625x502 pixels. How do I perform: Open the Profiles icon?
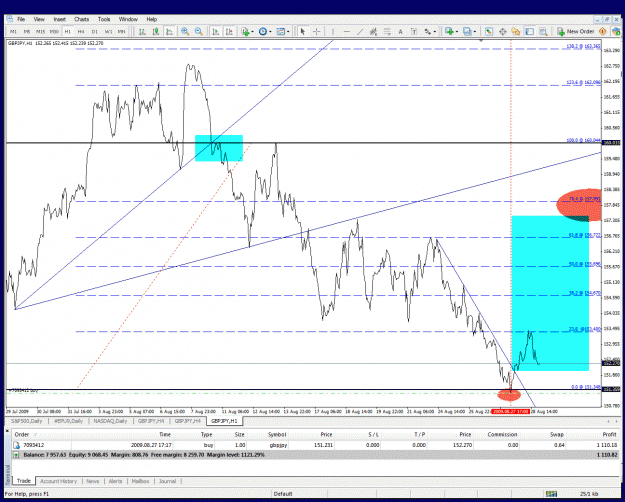[x=468, y=31]
